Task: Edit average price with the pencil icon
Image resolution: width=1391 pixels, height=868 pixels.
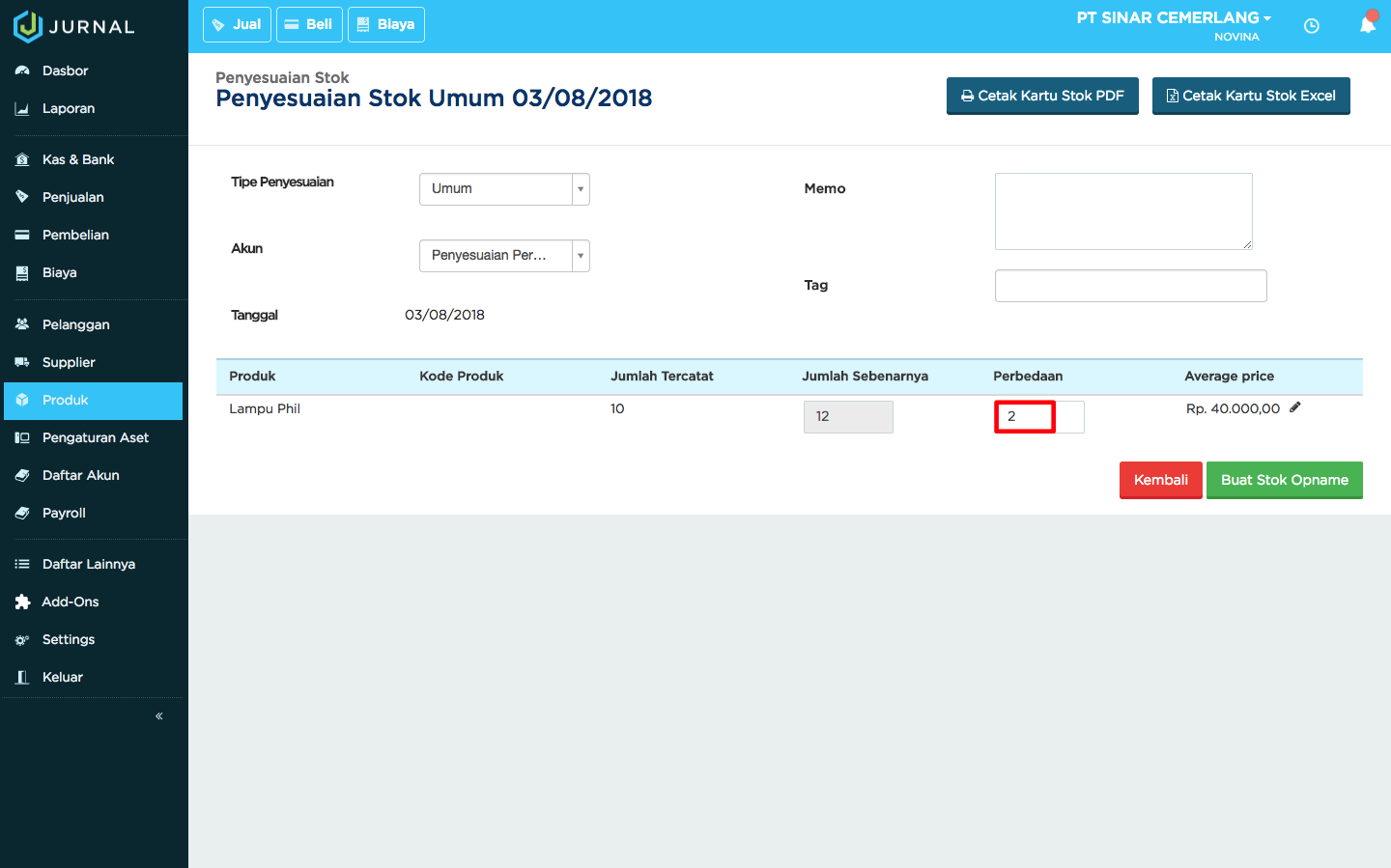Action: click(1295, 407)
